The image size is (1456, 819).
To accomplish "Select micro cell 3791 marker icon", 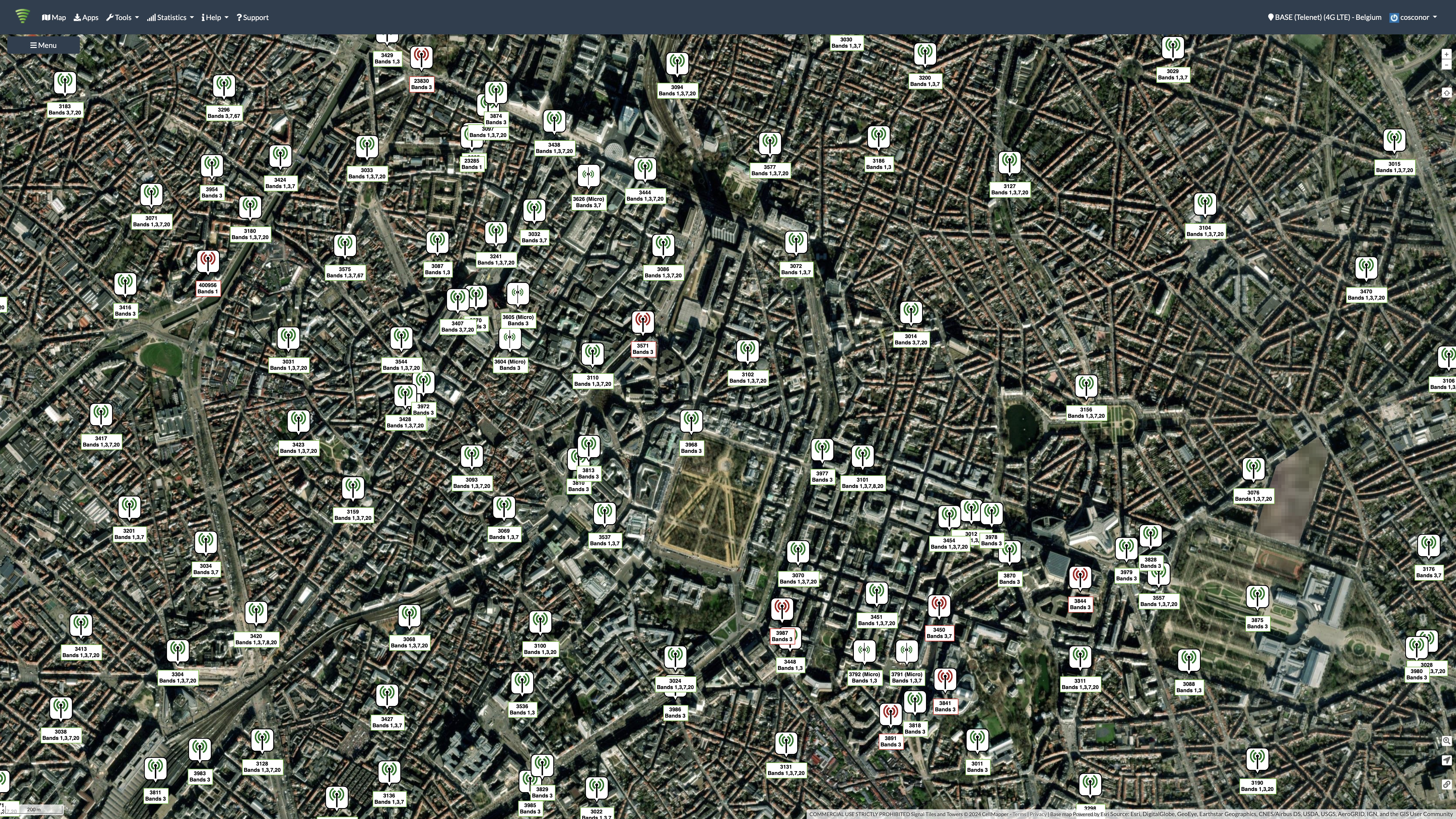I will pyautogui.click(x=907, y=652).
